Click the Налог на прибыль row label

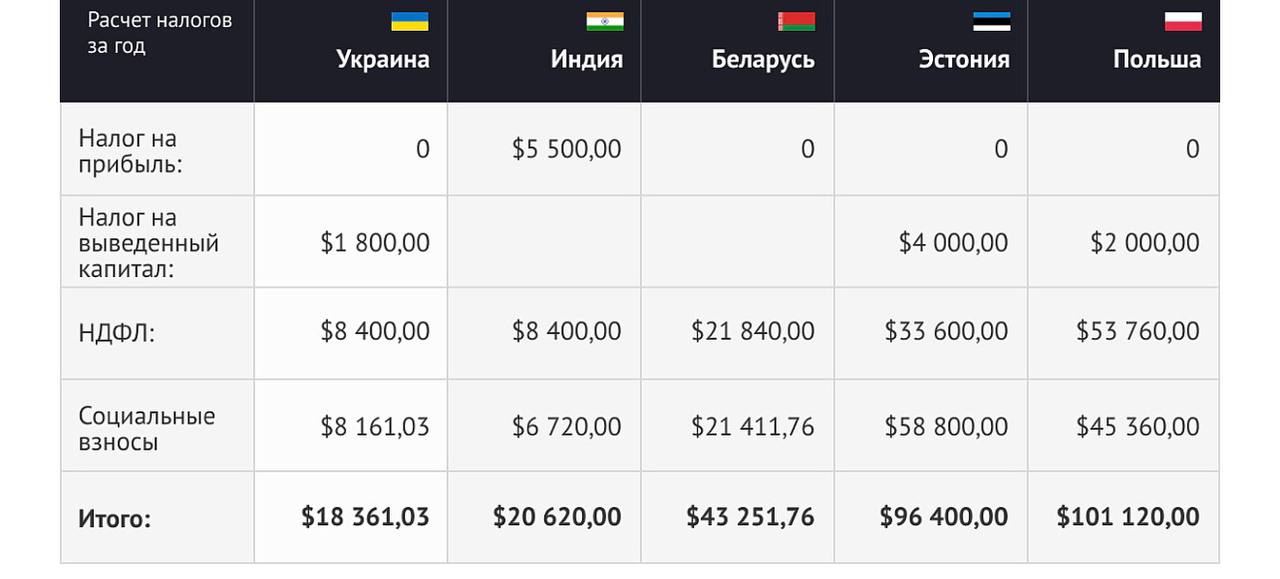[x=128, y=151]
